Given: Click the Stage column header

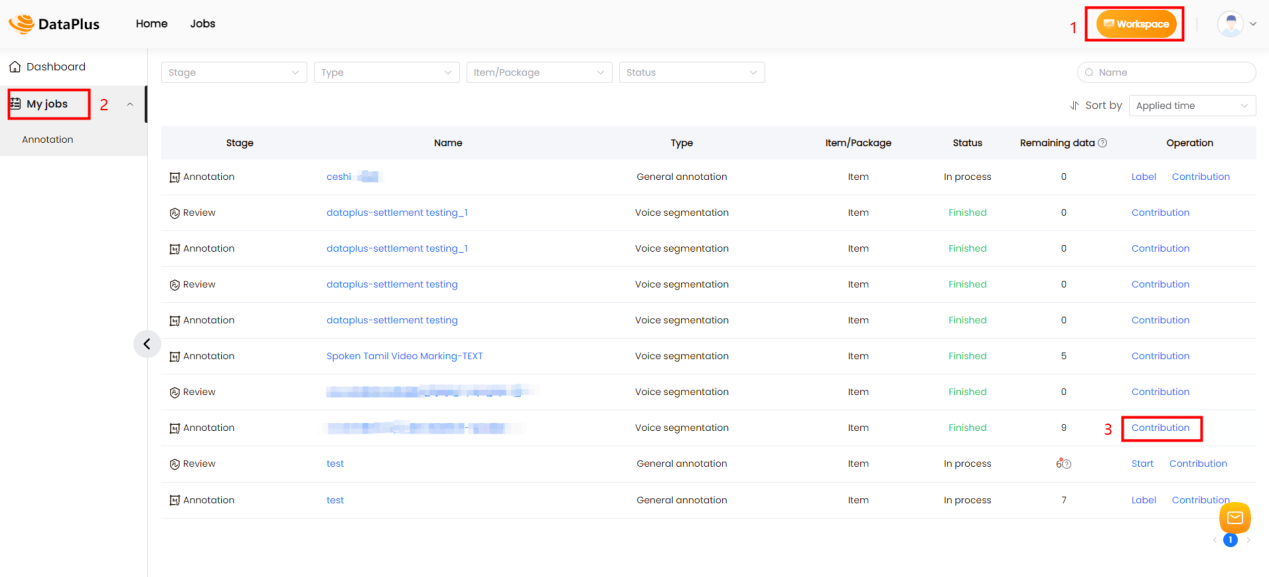Looking at the screenshot, I should (240, 143).
